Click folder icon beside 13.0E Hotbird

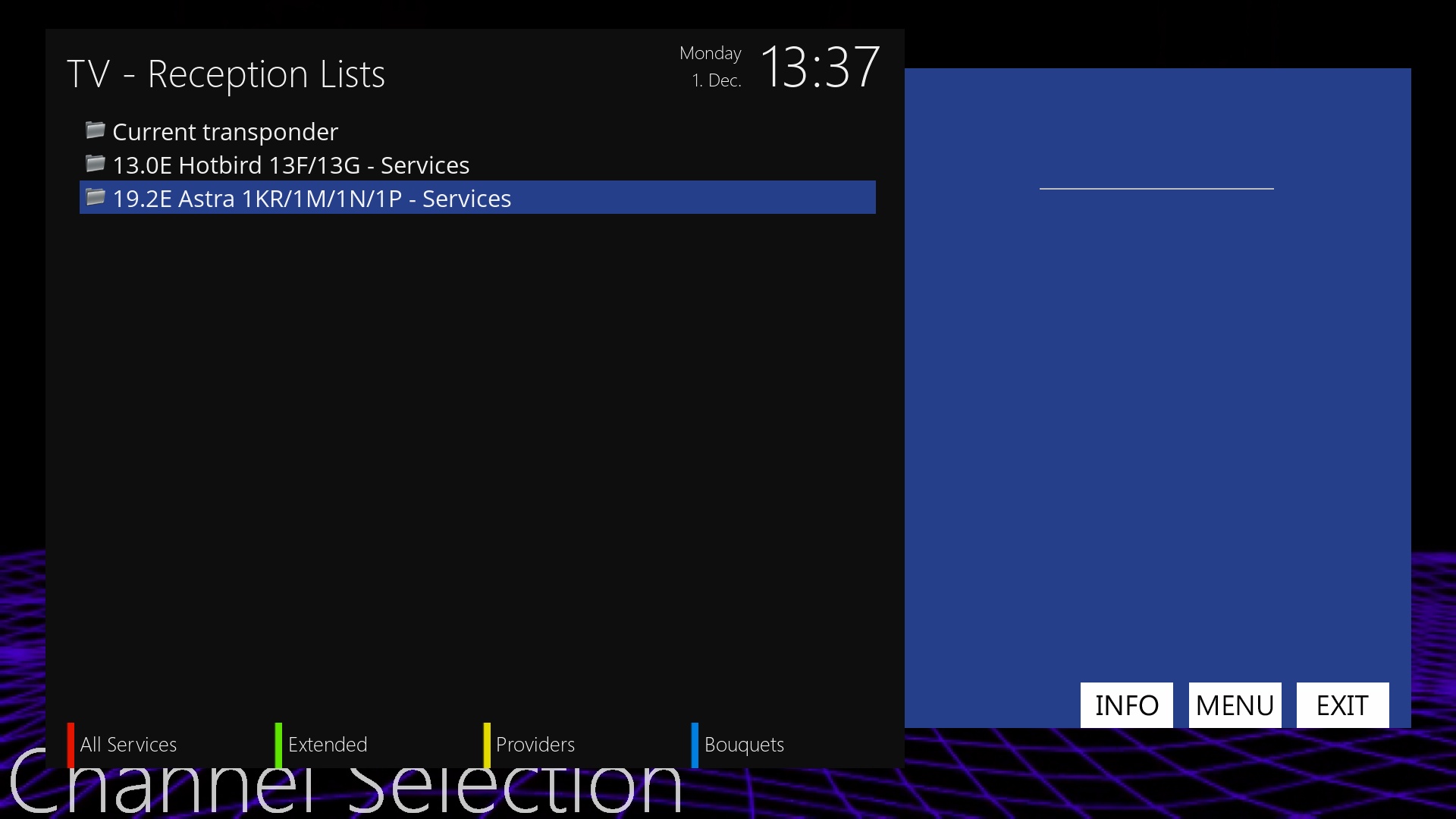[95, 164]
